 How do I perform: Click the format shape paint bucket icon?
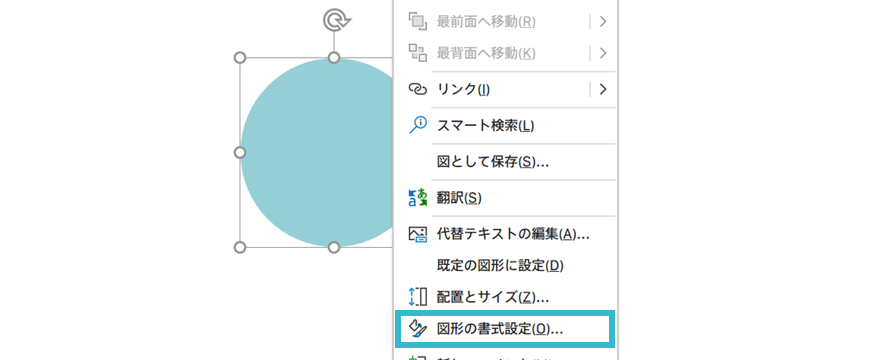coord(417,328)
